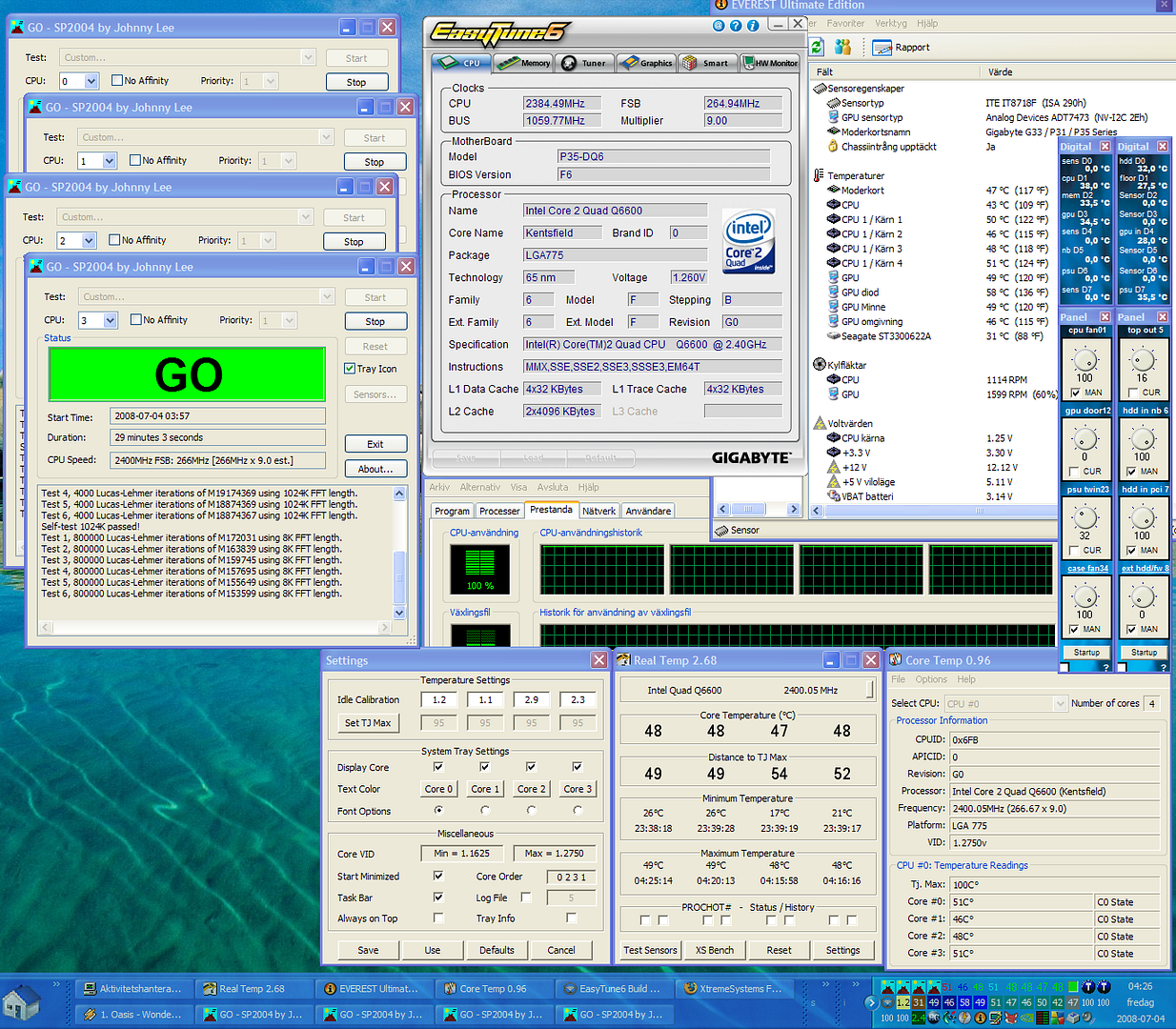Click the Sensoregenskaper chip icon in EVEREST

coord(820,89)
